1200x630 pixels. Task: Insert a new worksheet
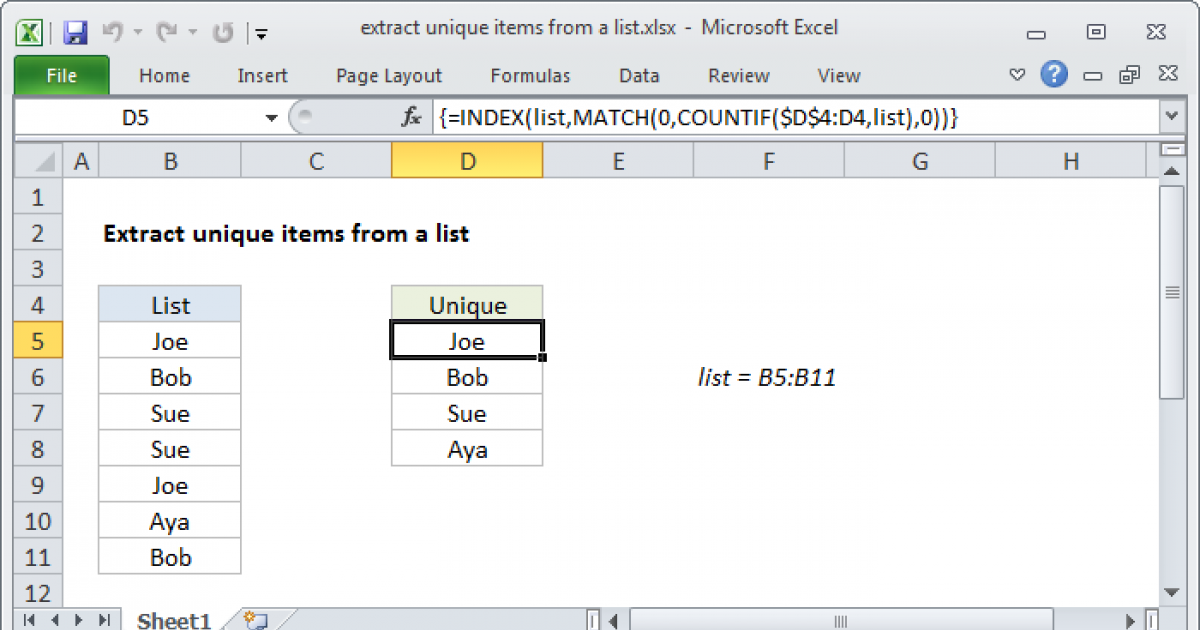pyautogui.click(x=252, y=620)
